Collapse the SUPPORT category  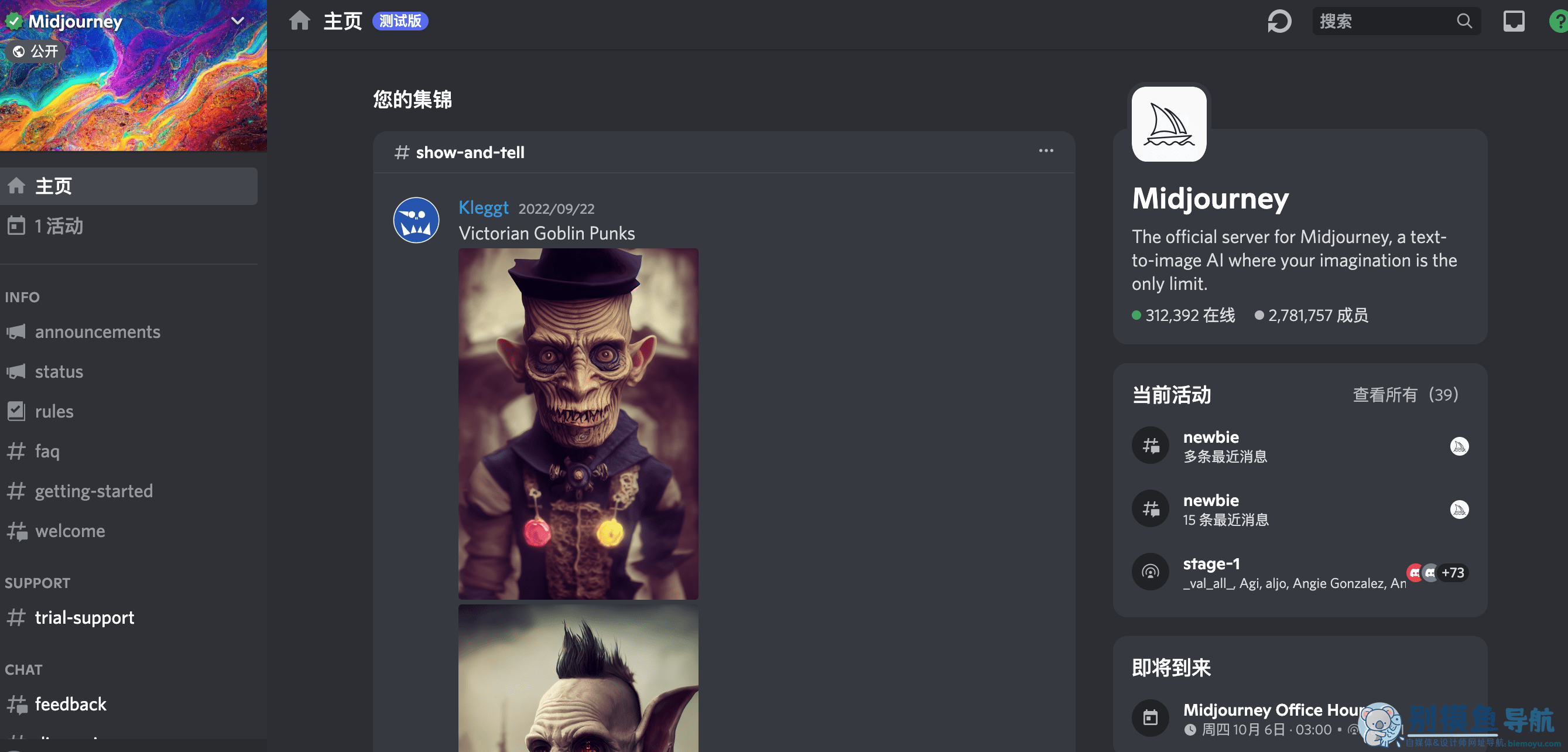coord(37,583)
